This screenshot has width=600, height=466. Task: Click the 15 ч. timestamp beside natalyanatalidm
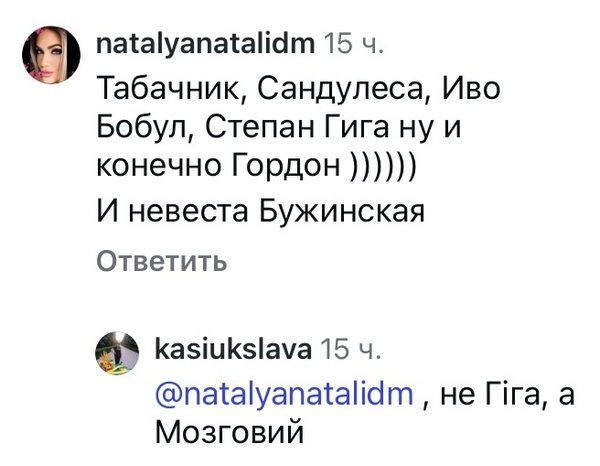click(x=354, y=44)
